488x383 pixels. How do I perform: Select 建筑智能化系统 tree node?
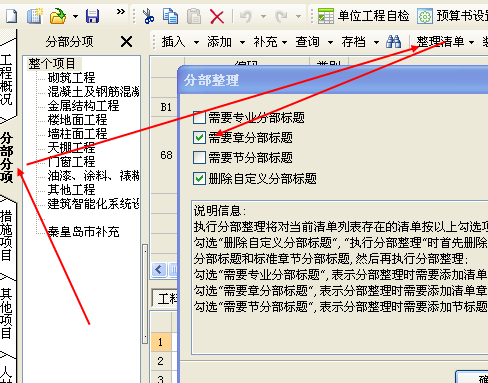pyautogui.click(x=93, y=204)
